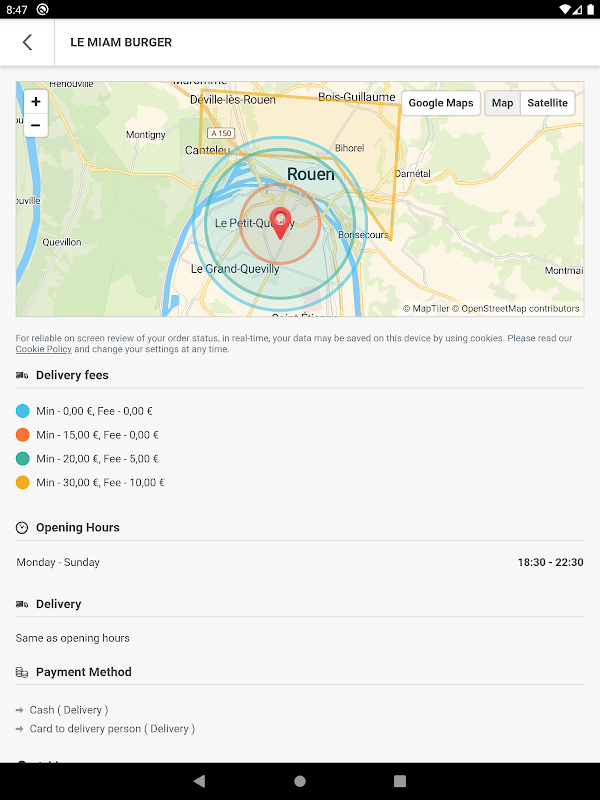Screen dimensions: 600x800
Task: Select the orange delivery zone swatch
Action: coord(22,435)
